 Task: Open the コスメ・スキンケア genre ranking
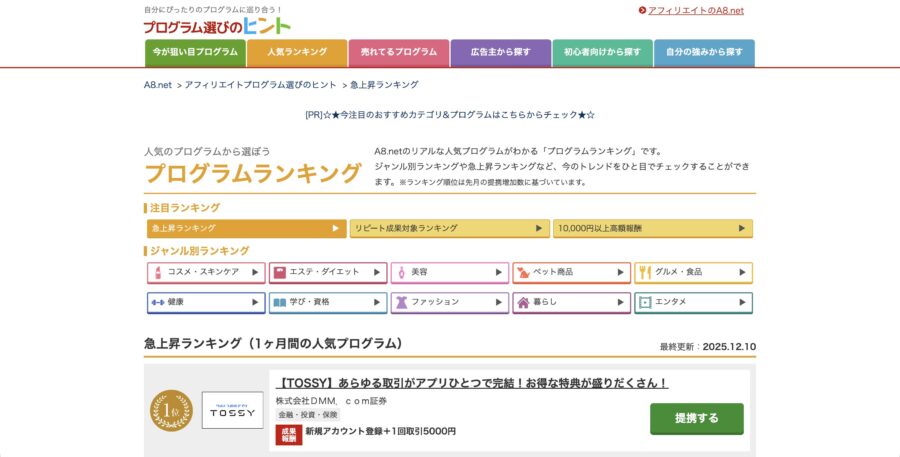[207, 273]
